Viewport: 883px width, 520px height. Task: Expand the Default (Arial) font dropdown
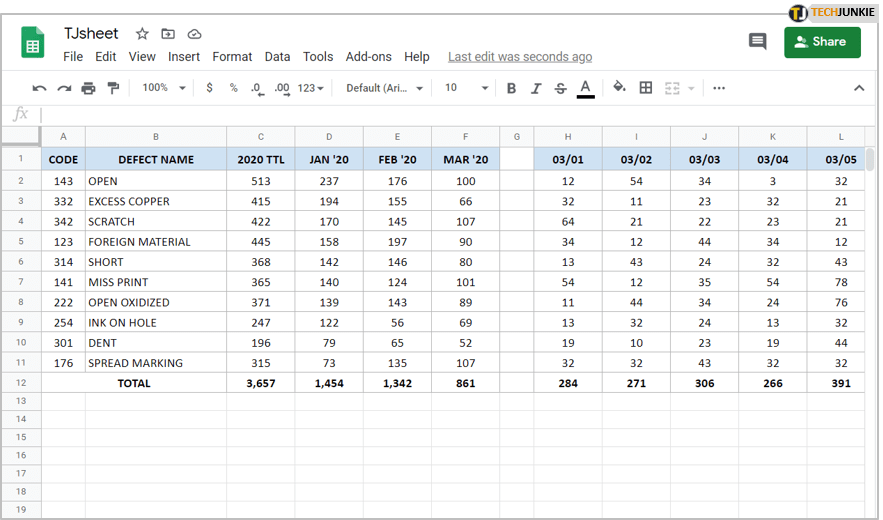pyautogui.click(x=385, y=88)
